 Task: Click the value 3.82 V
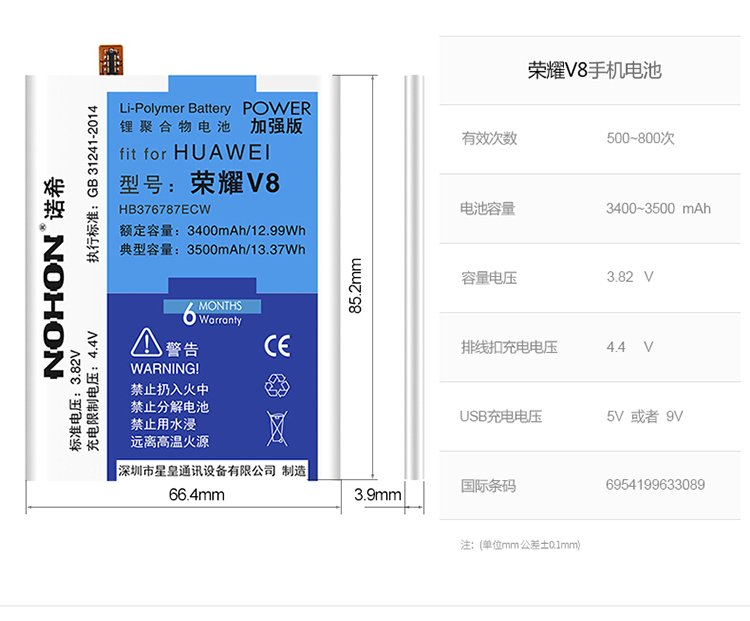(x=630, y=277)
